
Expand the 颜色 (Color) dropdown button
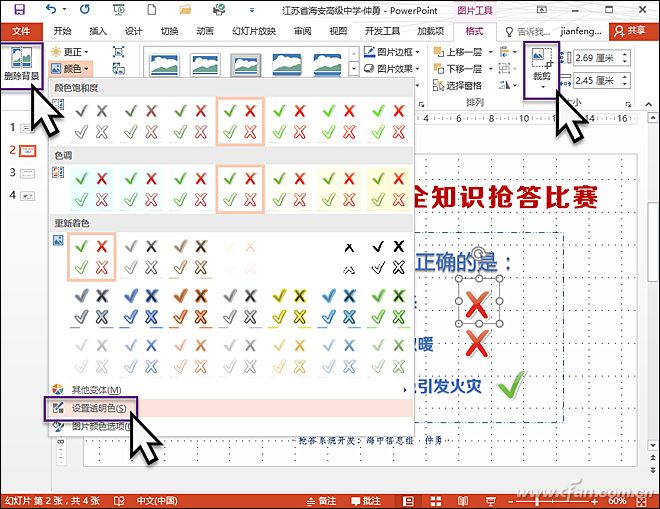pyautogui.click(x=73, y=69)
